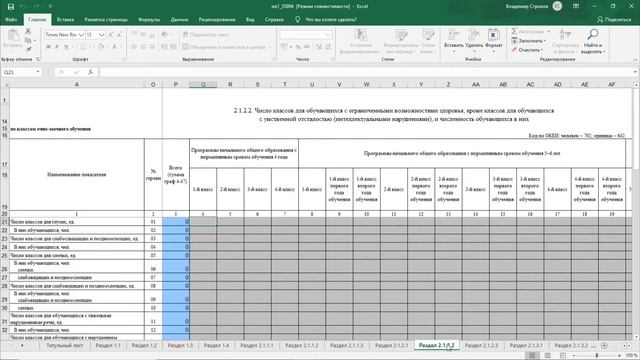Click the Copy icon in clipboard group
Screen dimensions: 640x360
pyautogui.click(x=28, y=40)
